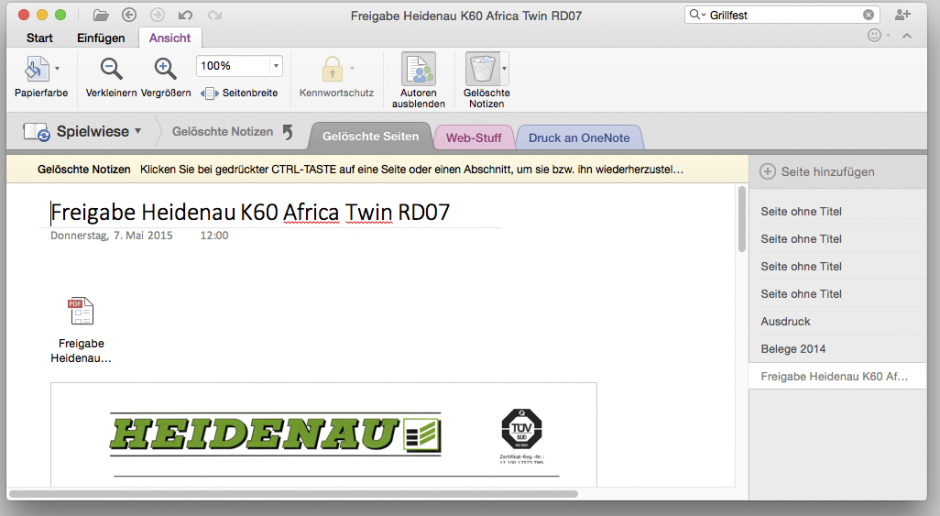Open the Gelöschte Seiten section tab

[x=370, y=136]
